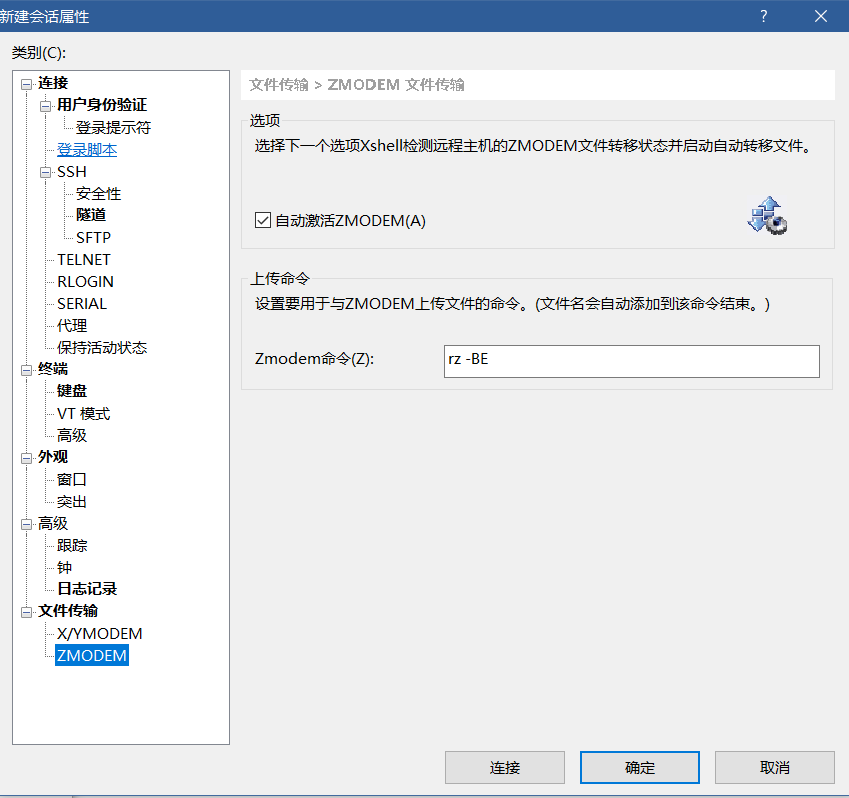Select the 终端 category
Screen dimensions: 849x798
(53, 369)
